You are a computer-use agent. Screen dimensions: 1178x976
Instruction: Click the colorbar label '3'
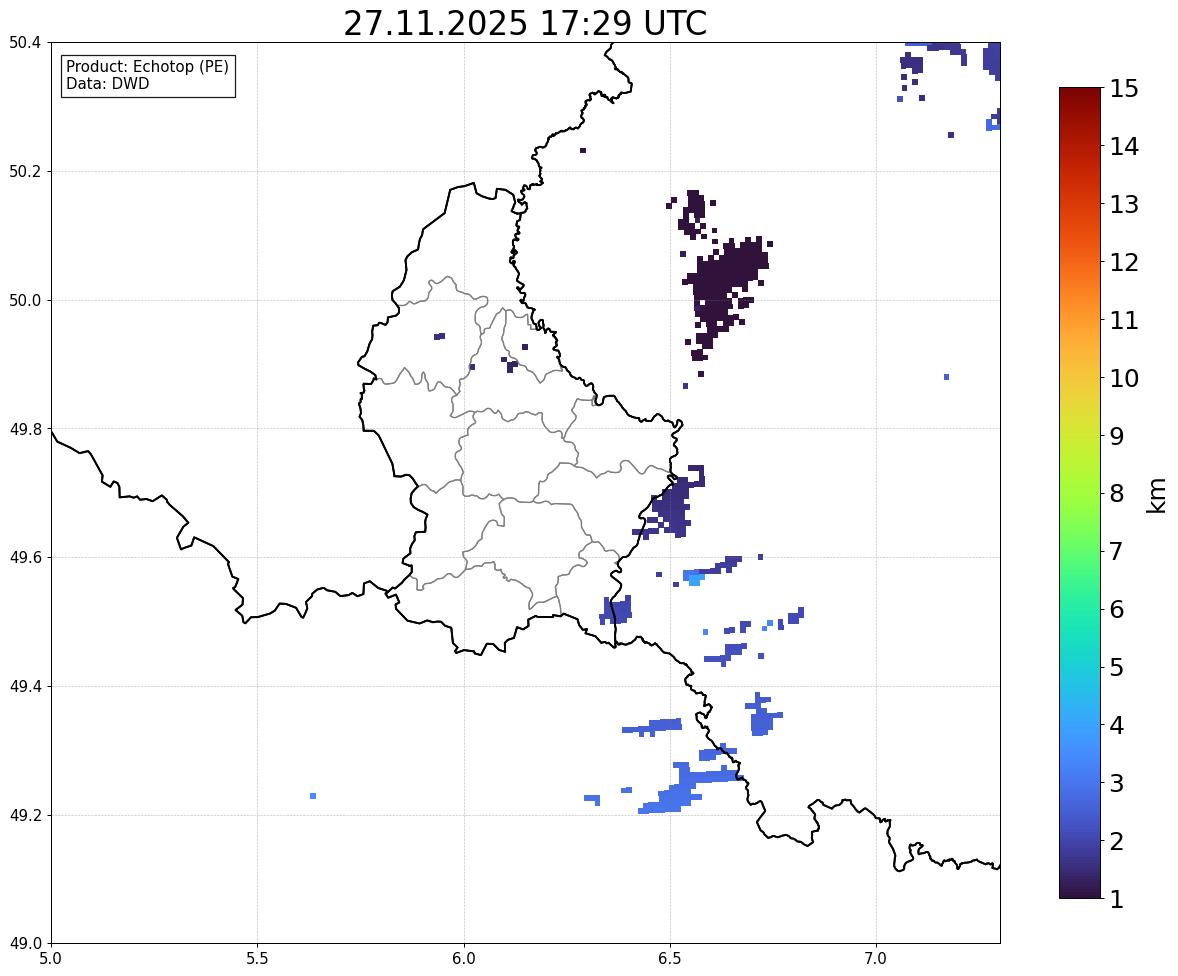1116,783
